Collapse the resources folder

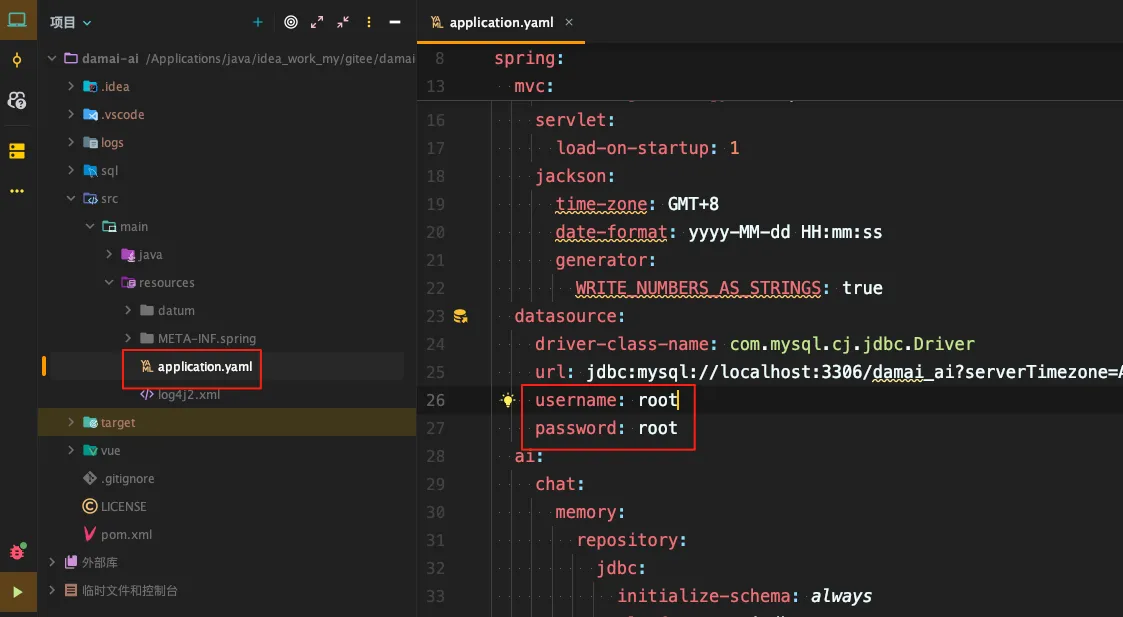point(110,283)
